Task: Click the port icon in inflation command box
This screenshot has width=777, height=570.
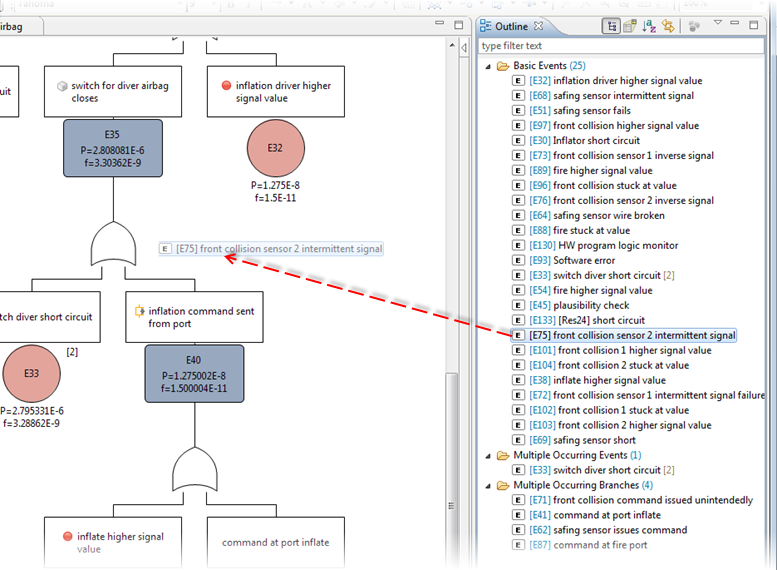Action: coord(140,311)
